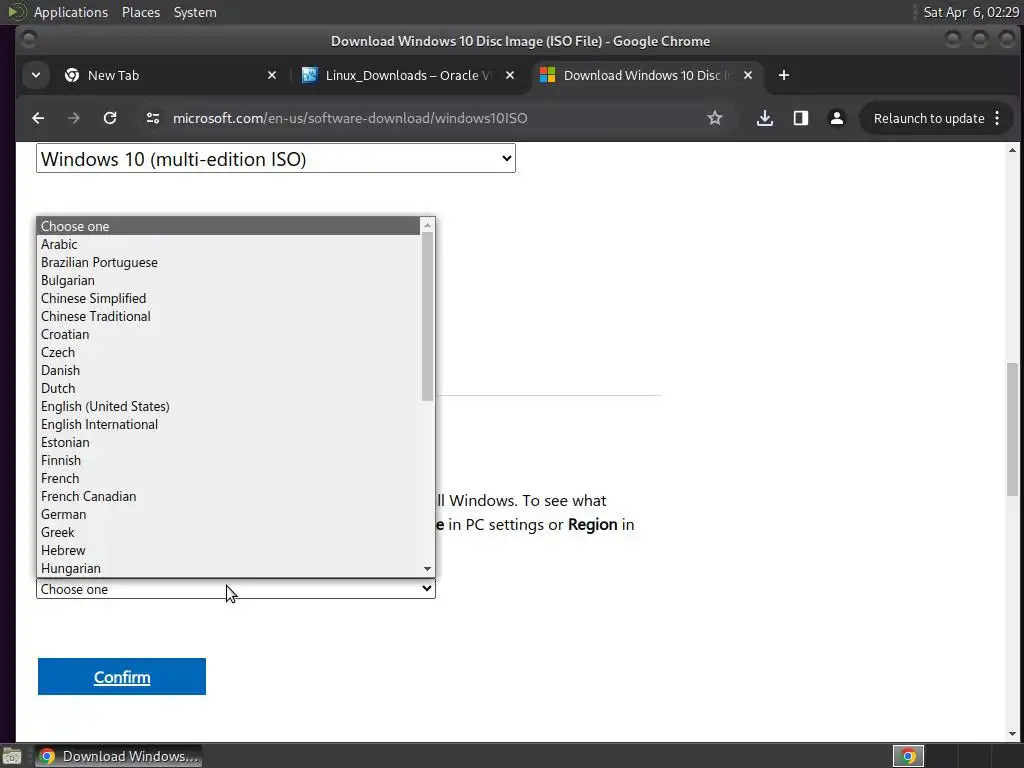The image size is (1024, 768).
Task: Select Greek language option
Action: point(228,533)
